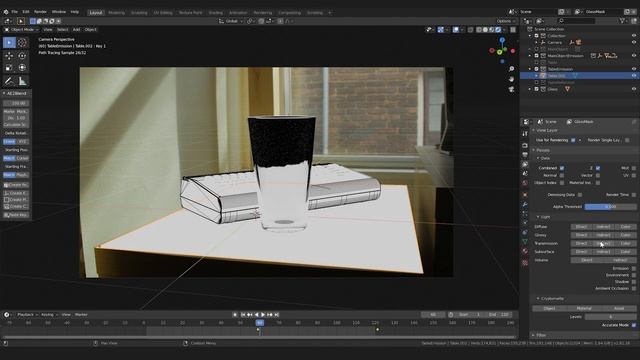Select the Select Box tool
The height and width of the screenshot is (360, 640).
pos(9,42)
